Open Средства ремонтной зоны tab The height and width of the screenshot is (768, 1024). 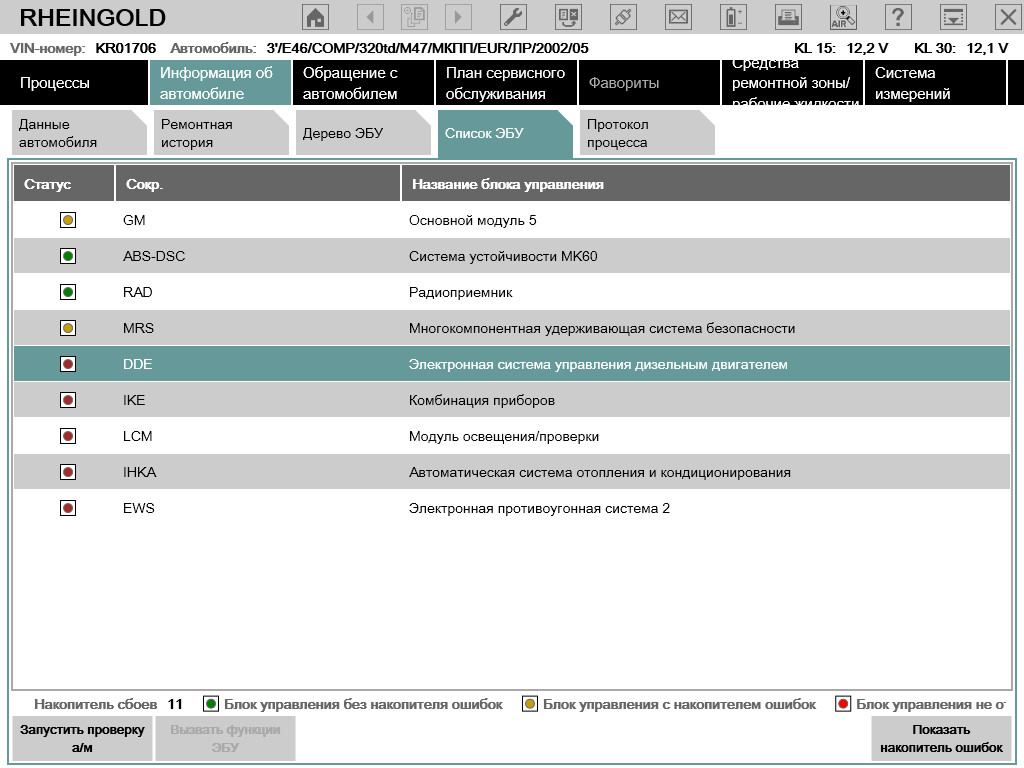coord(792,83)
